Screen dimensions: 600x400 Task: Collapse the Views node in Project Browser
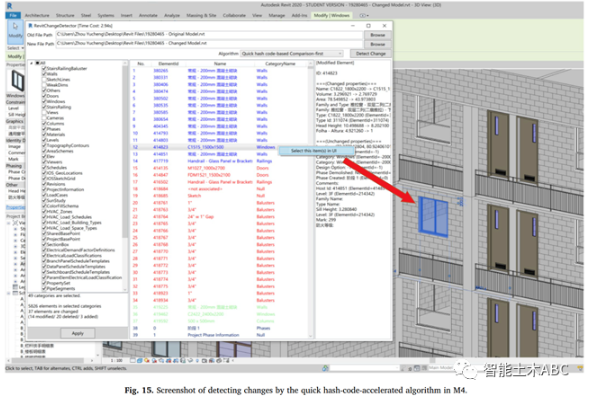pyautogui.click(x=9, y=222)
